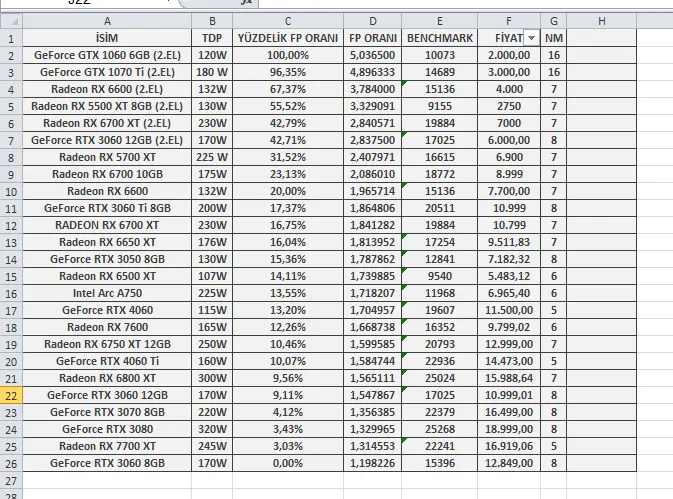Select cell Intel Arc A750
The width and height of the screenshot is (673, 499).
click(107, 293)
